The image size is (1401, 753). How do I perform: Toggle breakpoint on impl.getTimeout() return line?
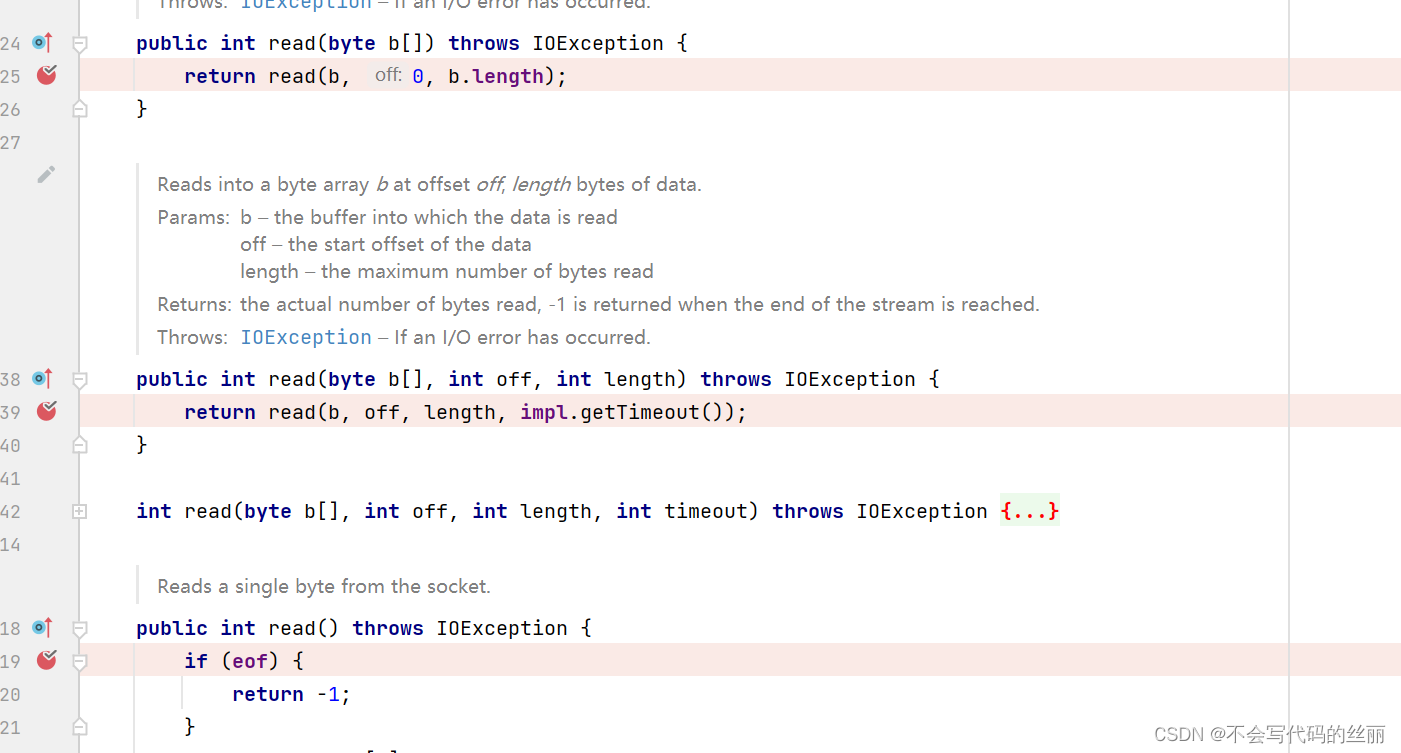pyautogui.click(x=46, y=411)
